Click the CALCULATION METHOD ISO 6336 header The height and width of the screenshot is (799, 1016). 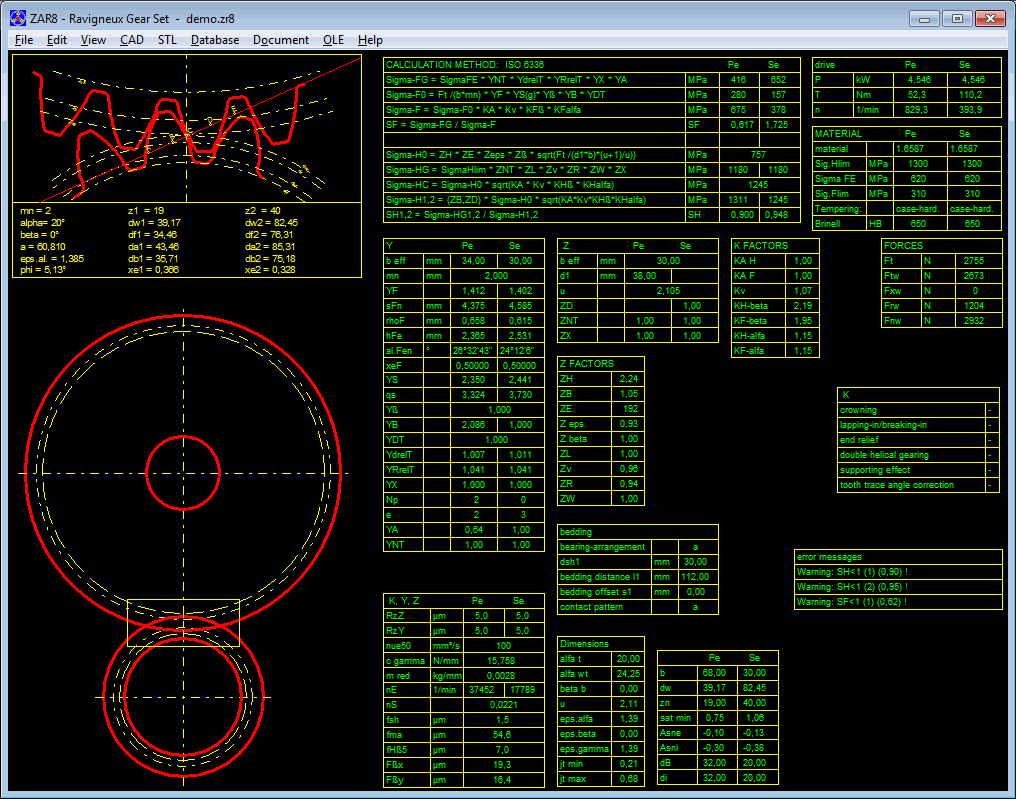(465, 64)
